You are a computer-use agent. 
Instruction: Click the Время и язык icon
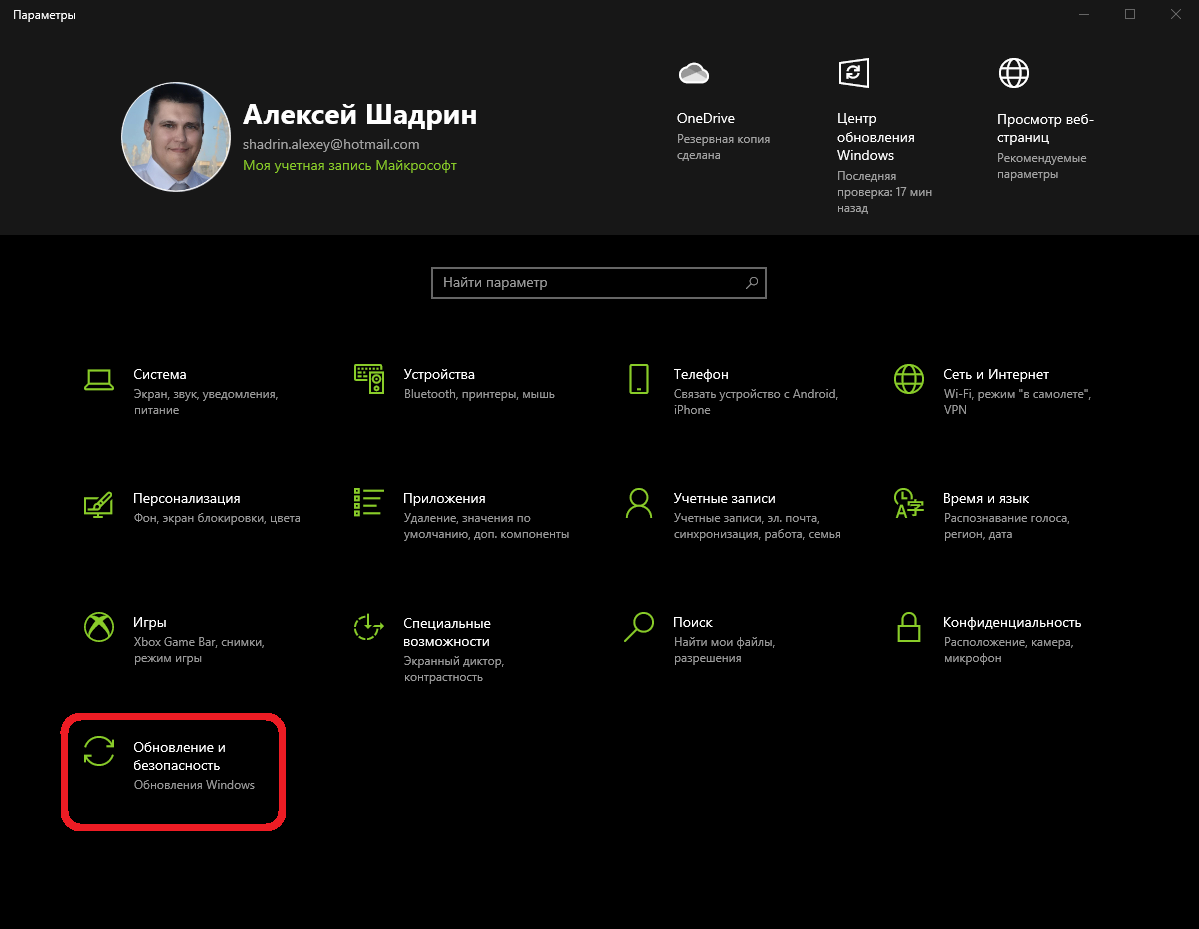(x=908, y=504)
